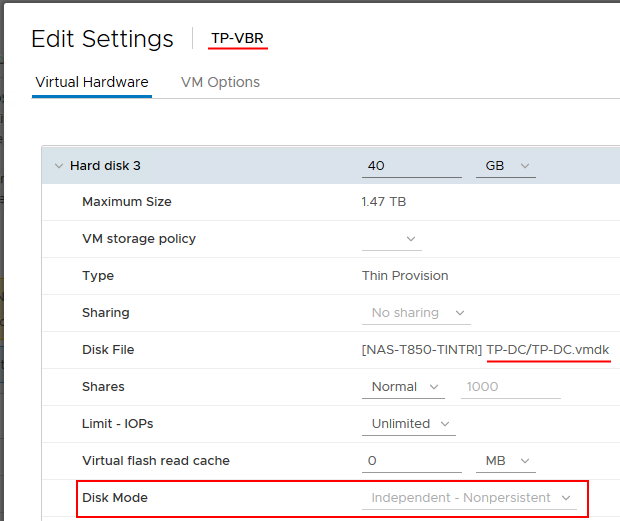Open the Limit - IOPs Unlimited dropdown
This screenshot has height=521, width=620.
pos(409,424)
